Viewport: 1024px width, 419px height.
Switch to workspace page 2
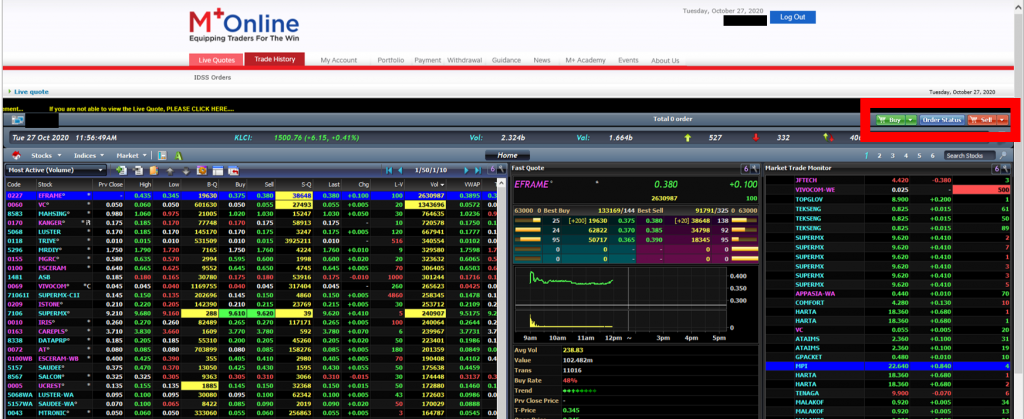[880, 155]
